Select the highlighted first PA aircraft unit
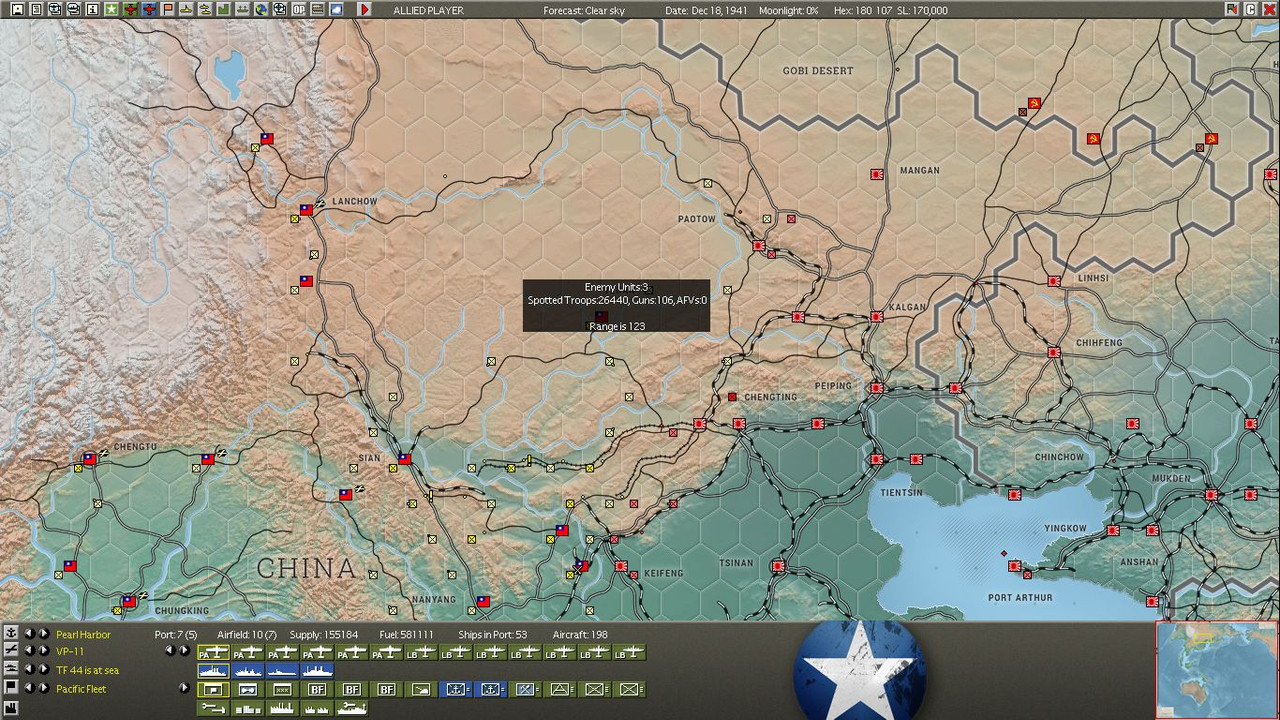 (213, 652)
